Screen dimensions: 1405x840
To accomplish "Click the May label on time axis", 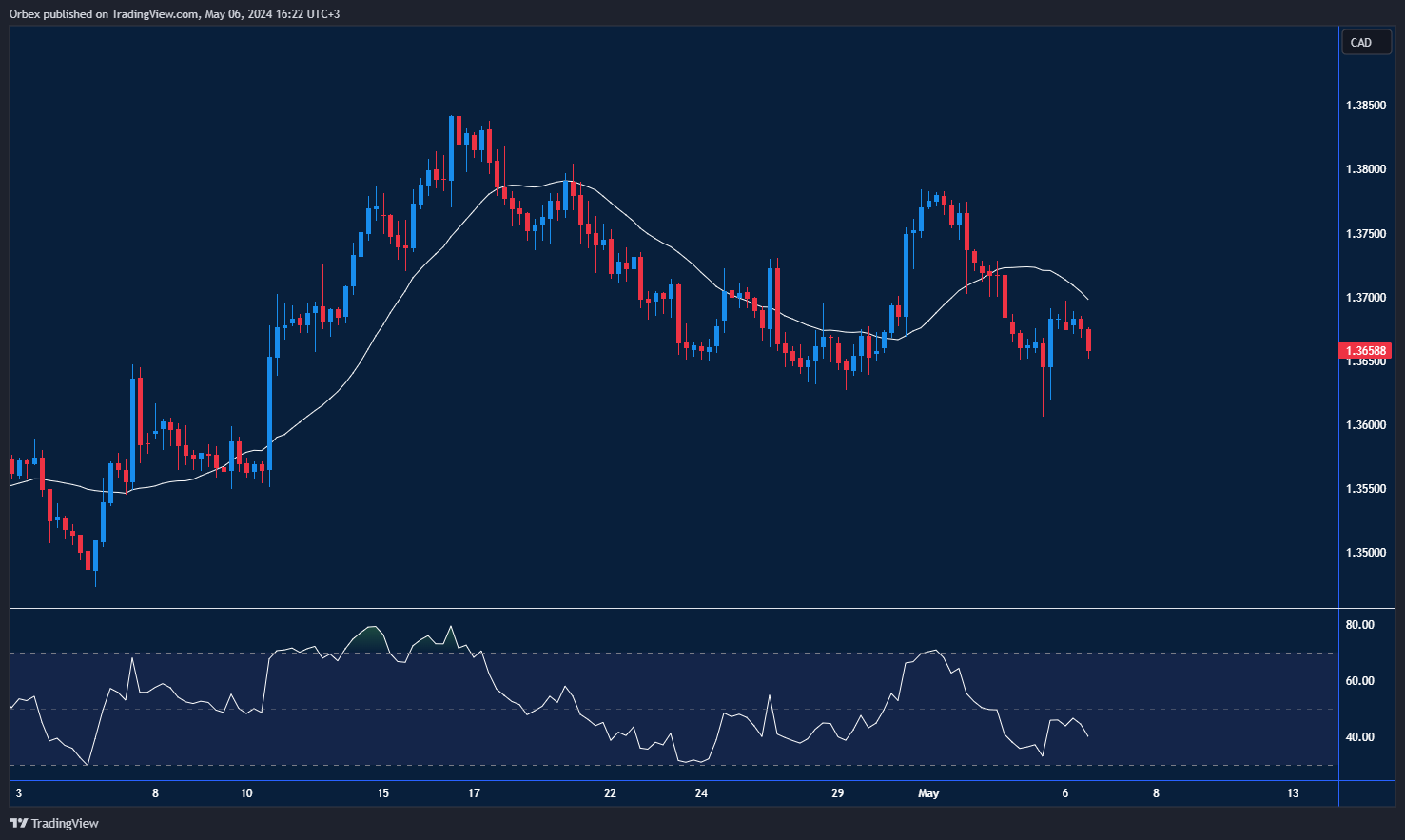I will tap(928, 793).
